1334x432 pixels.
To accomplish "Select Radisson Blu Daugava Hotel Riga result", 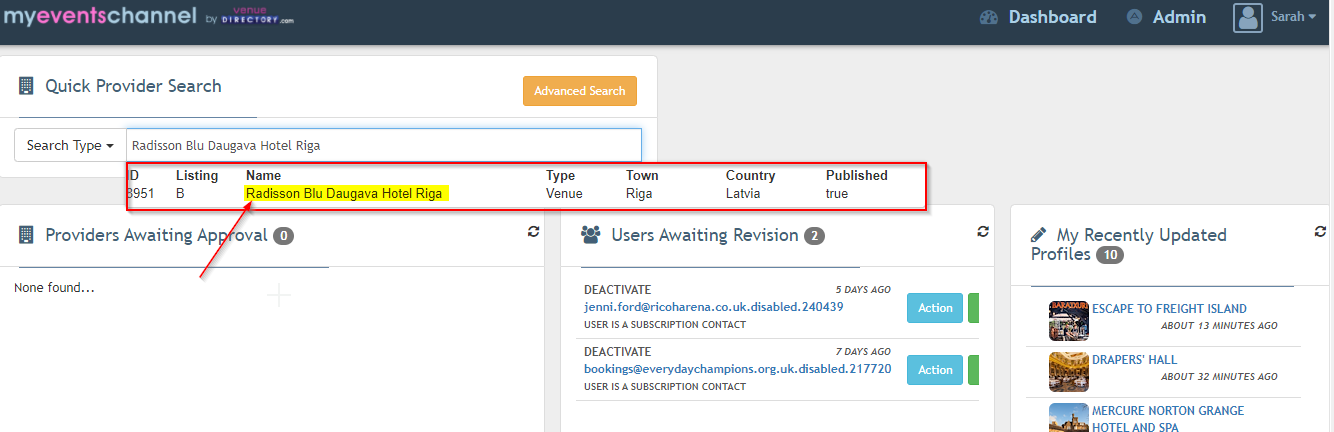I will (346, 193).
